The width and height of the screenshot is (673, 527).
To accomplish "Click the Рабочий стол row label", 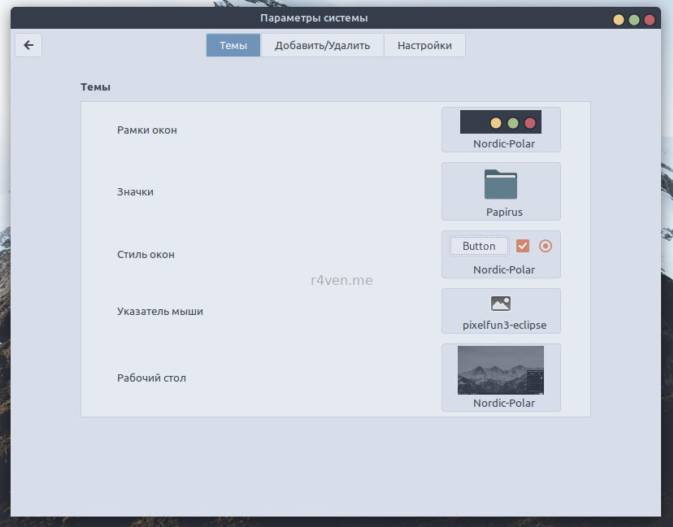I will click(x=151, y=378).
